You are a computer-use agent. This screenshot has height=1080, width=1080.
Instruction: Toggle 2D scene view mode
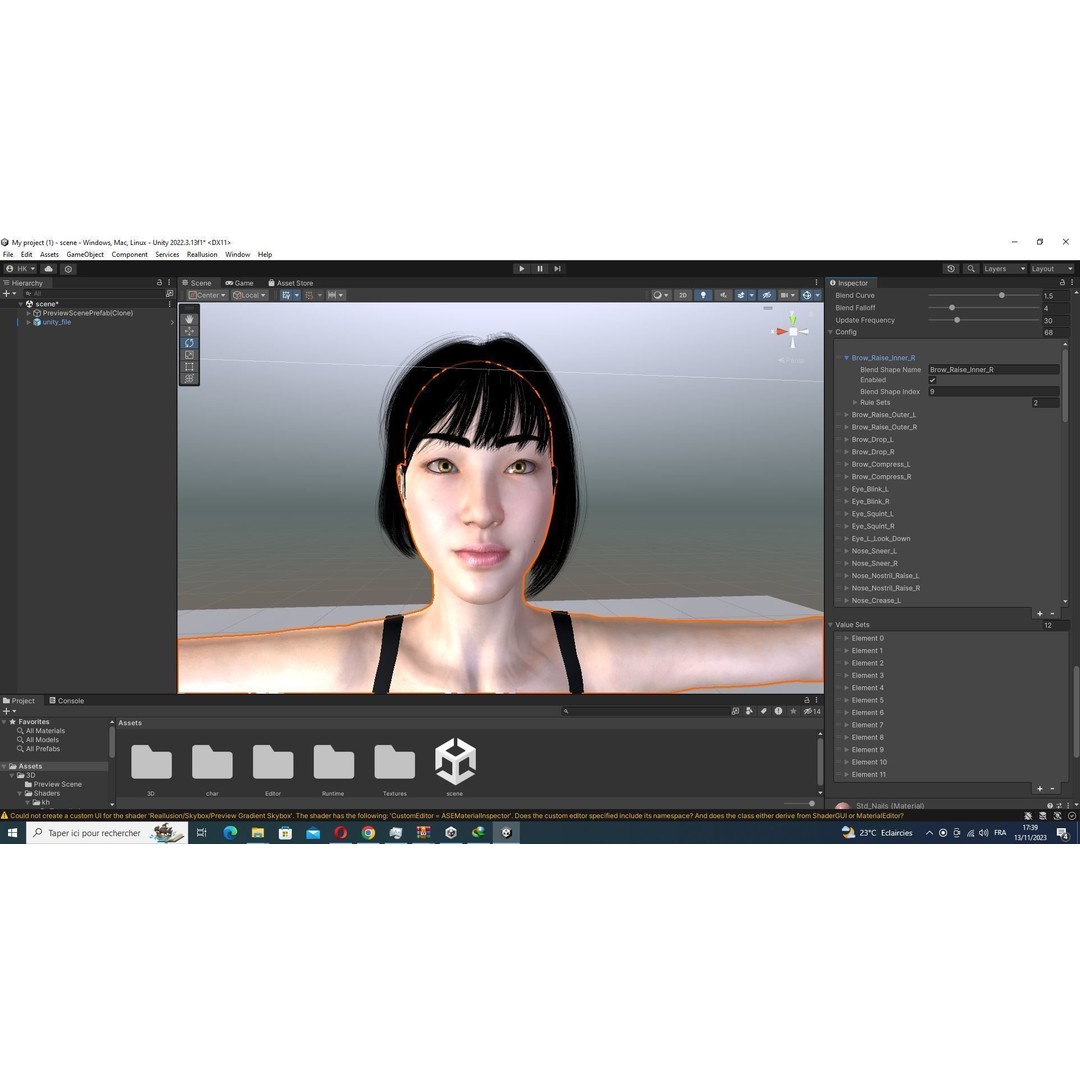683,295
